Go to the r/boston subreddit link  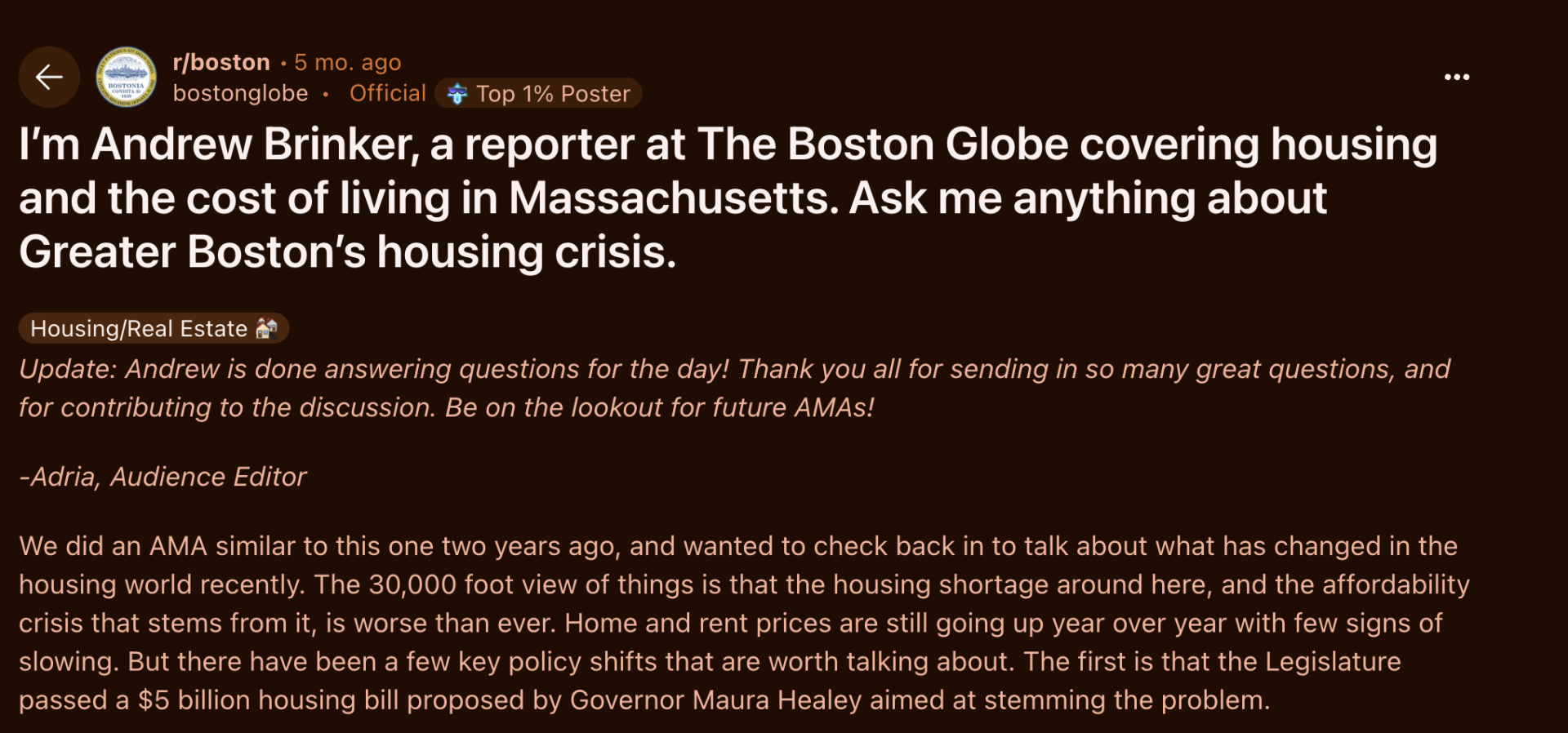(221, 62)
